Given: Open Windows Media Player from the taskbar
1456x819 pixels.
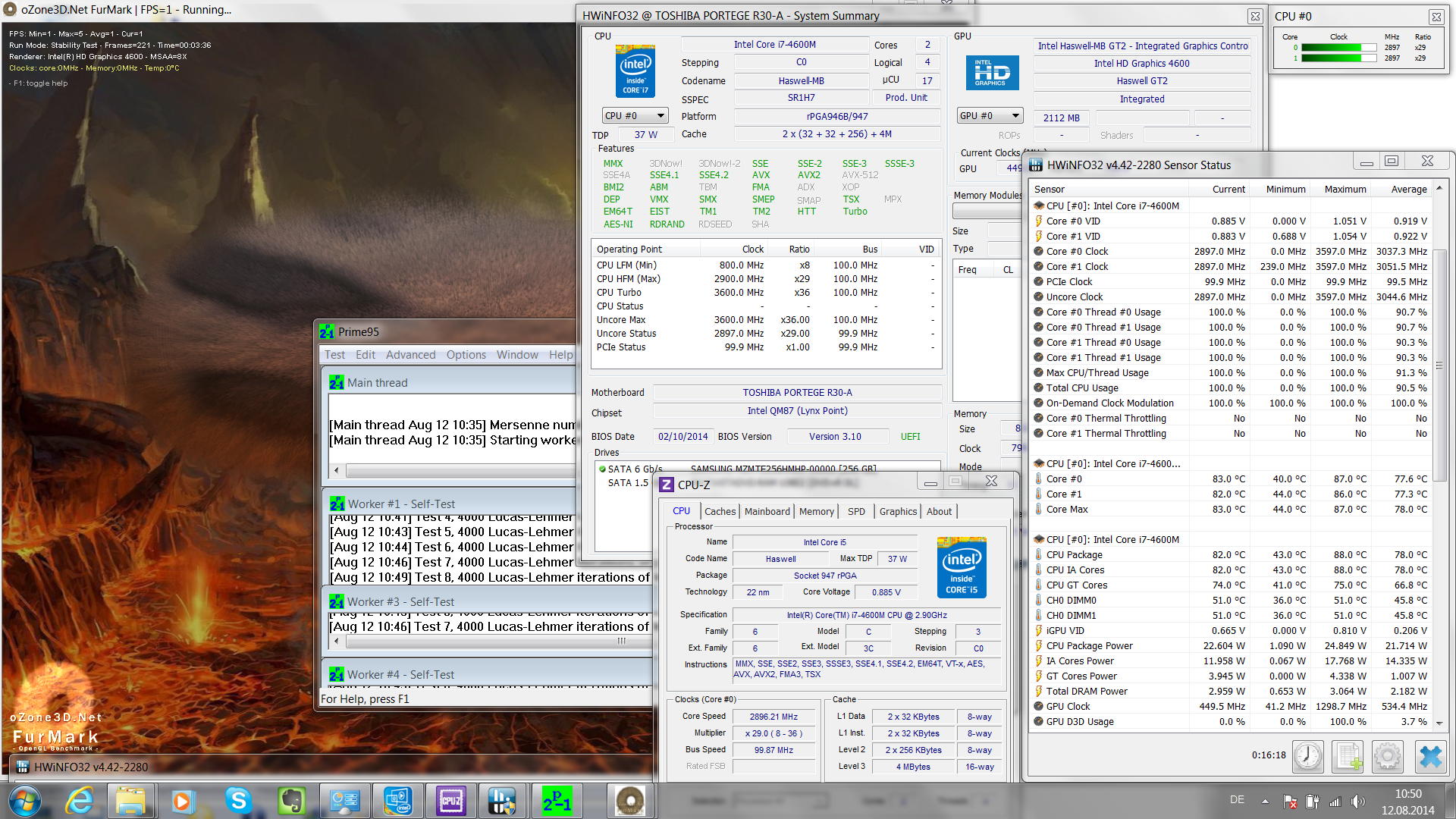Looking at the screenshot, I should (x=182, y=801).
